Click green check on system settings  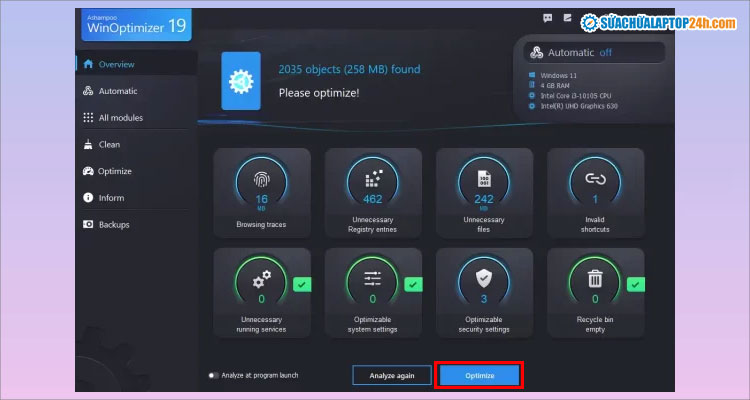[x=413, y=285]
